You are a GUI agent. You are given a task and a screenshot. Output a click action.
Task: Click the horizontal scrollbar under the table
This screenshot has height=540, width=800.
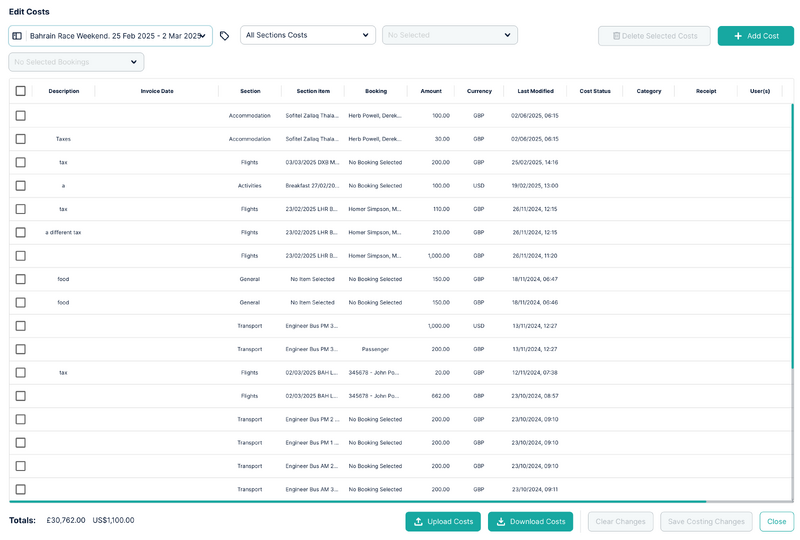[x=358, y=502]
